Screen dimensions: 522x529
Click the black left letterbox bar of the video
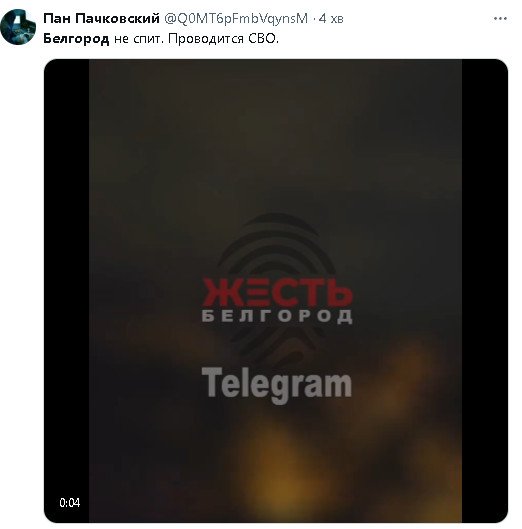click(66, 290)
